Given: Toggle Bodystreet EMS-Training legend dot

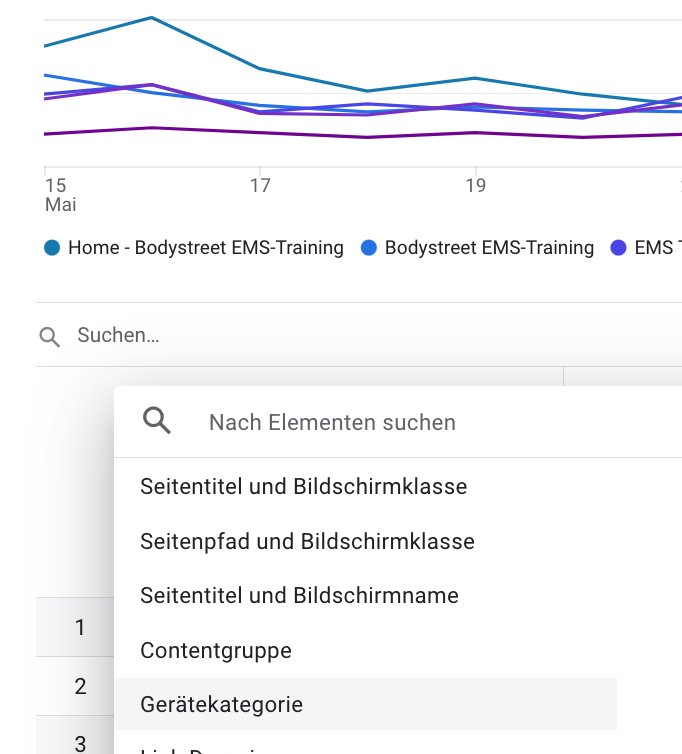Looking at the screenshot, I should 369,248.
